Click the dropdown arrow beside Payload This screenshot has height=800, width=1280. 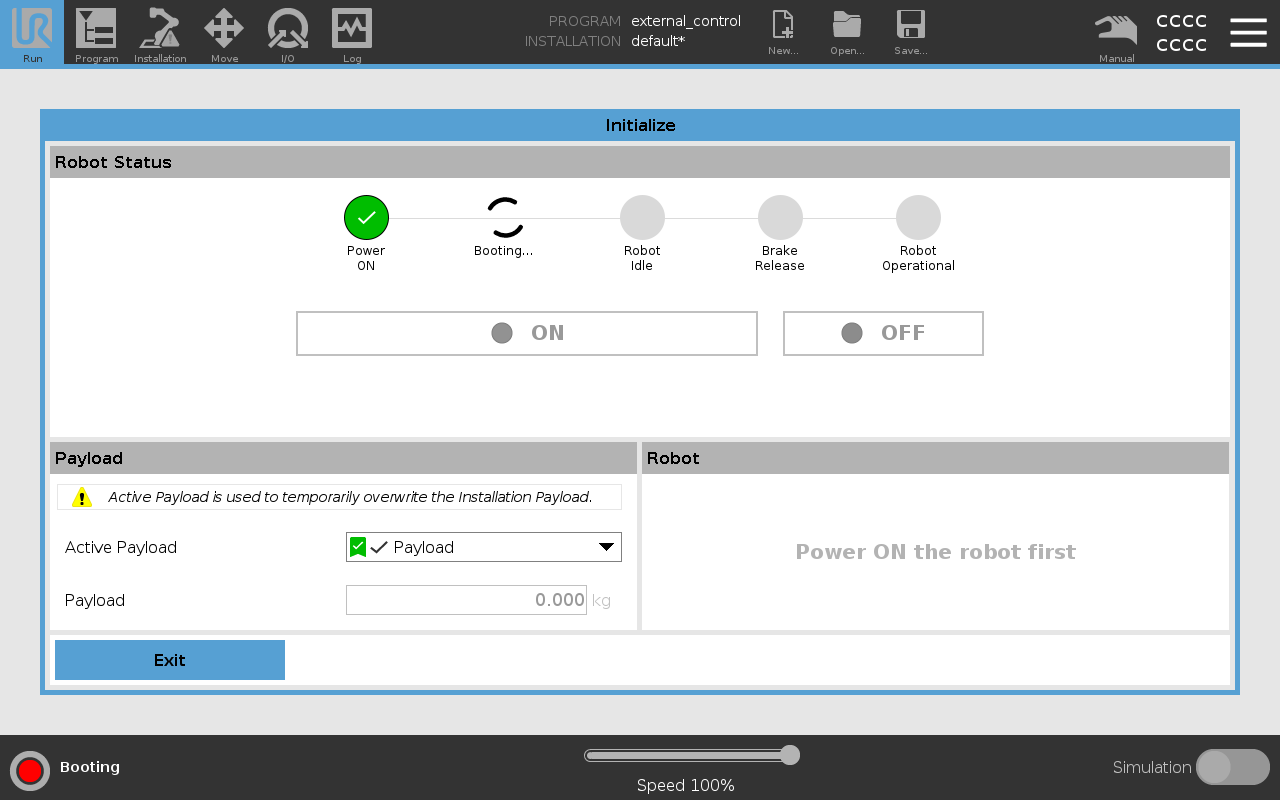(606, 547)
